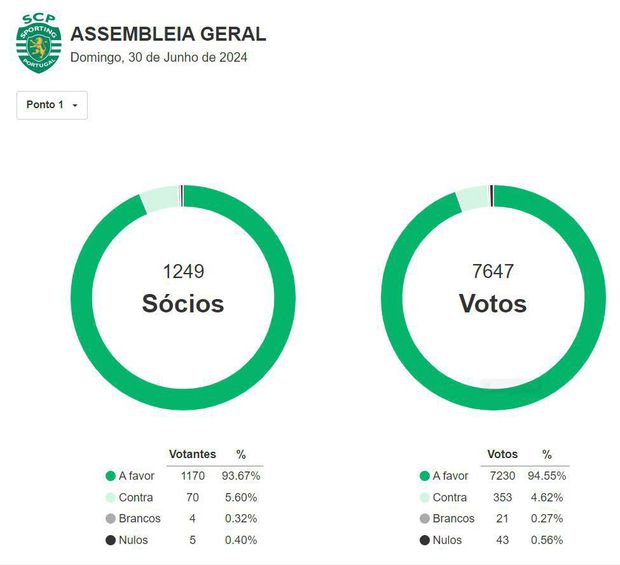Click the Brancos grey dot under Sócios
Image resolution: width=620 pixels, height=565 pixels.
pos(110,519)
